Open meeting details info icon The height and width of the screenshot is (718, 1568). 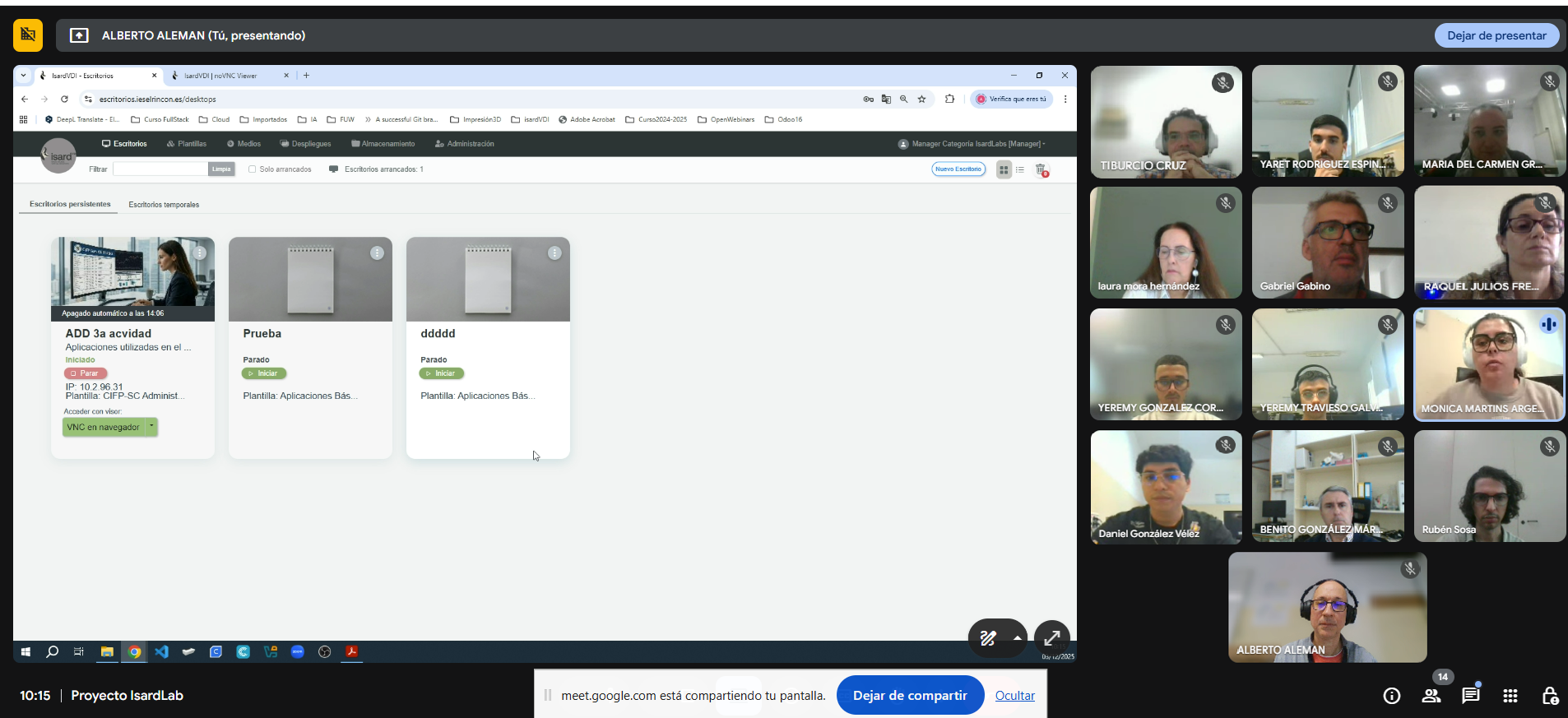(1391, 696)
